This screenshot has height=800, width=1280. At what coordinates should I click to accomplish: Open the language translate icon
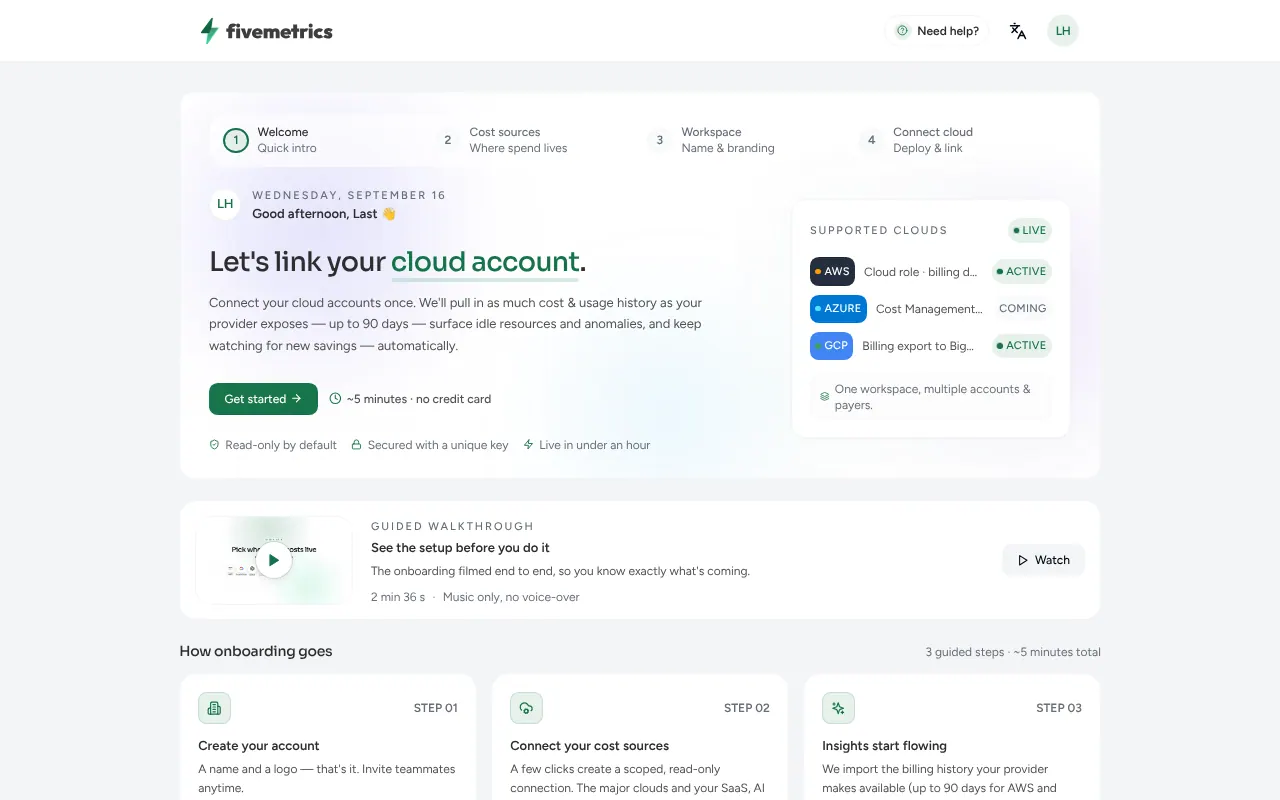pyautogui.click(x=1018, y=31)
